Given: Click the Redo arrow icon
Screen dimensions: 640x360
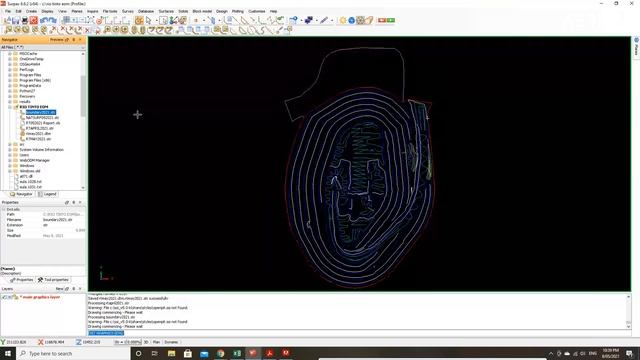Looking at the screenshot, I should pos(53,20).
